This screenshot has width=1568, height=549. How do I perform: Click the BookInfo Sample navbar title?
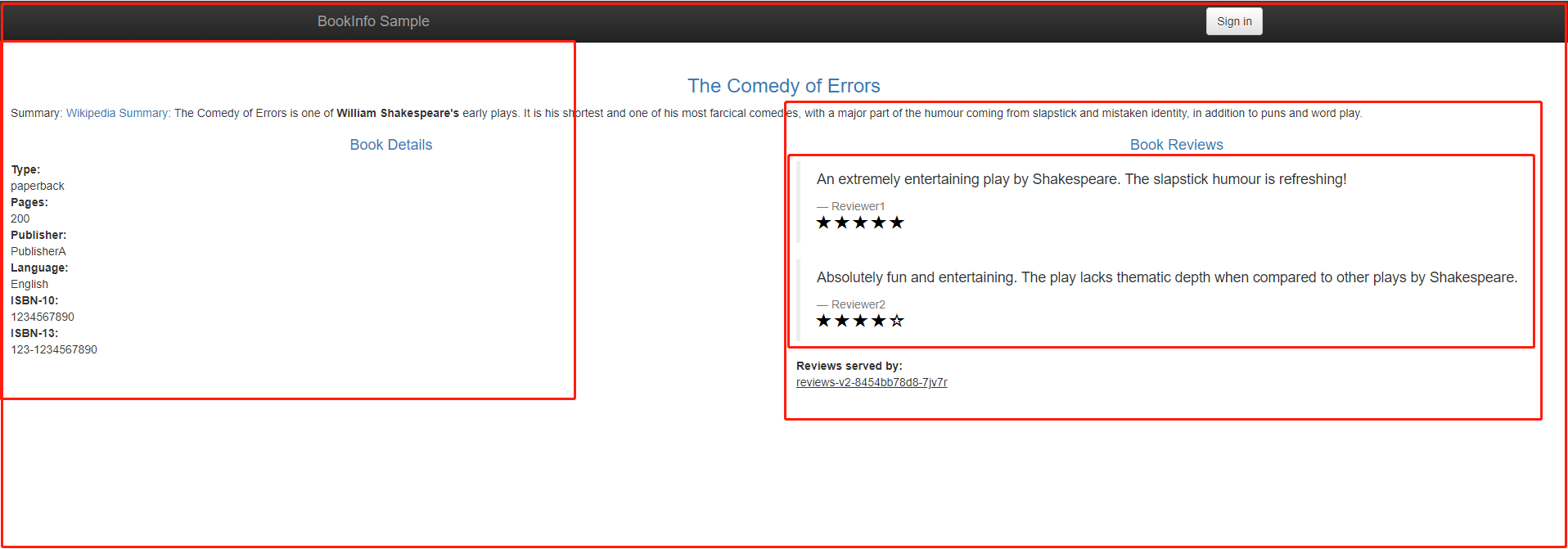(x=373, y=21)
